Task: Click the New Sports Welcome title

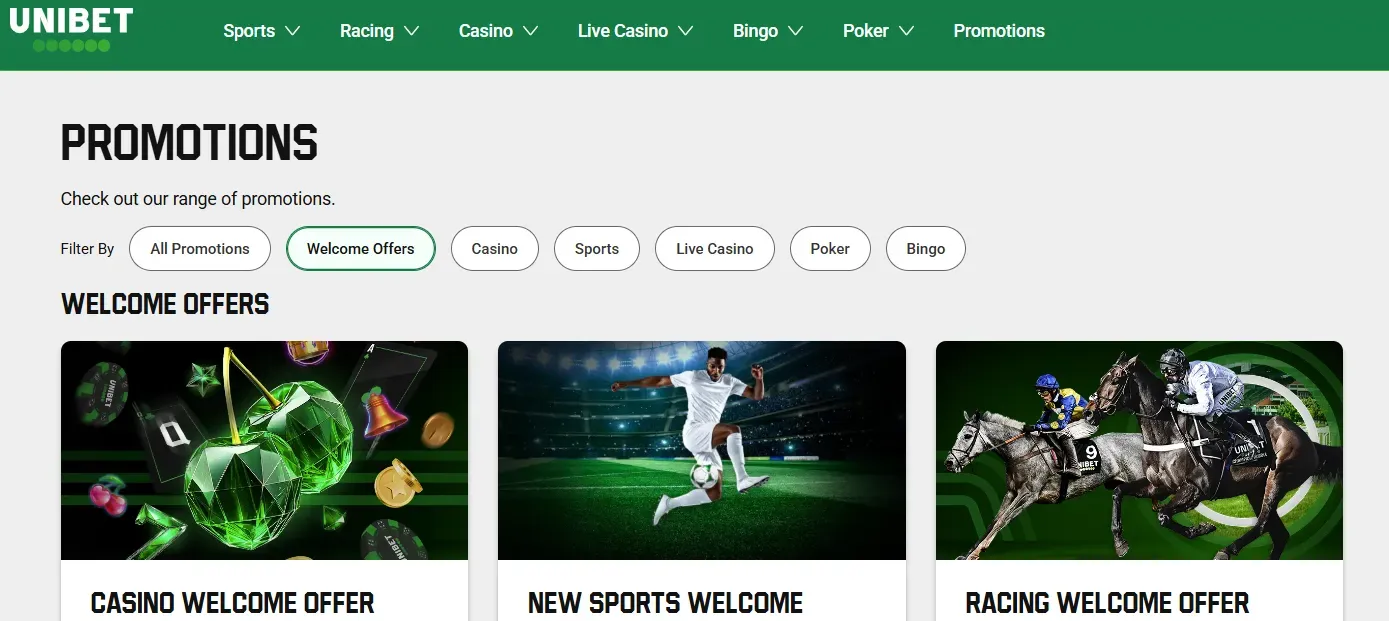Action: (x=665, y=603)
